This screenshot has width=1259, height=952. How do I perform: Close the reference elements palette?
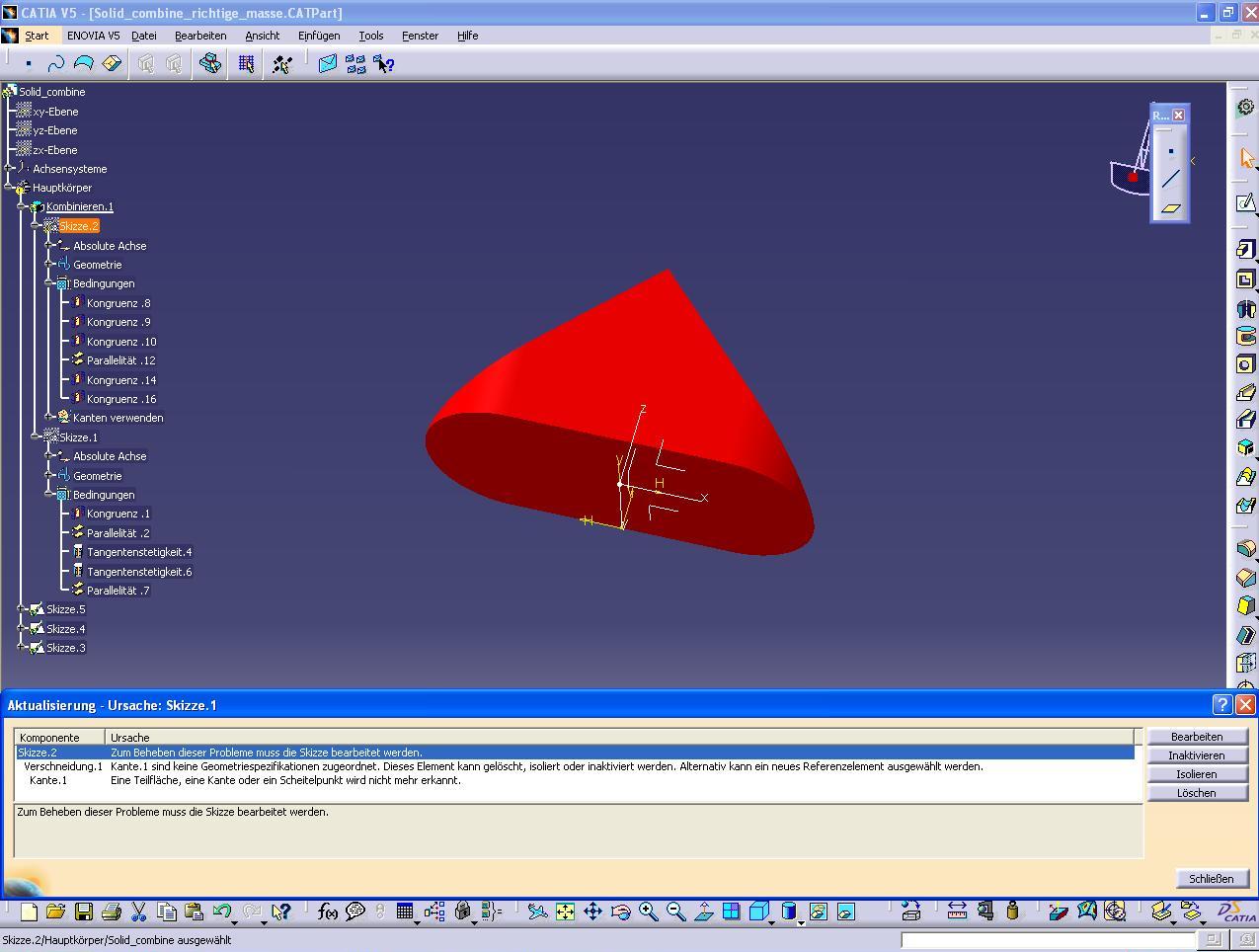pos(1178,116)
